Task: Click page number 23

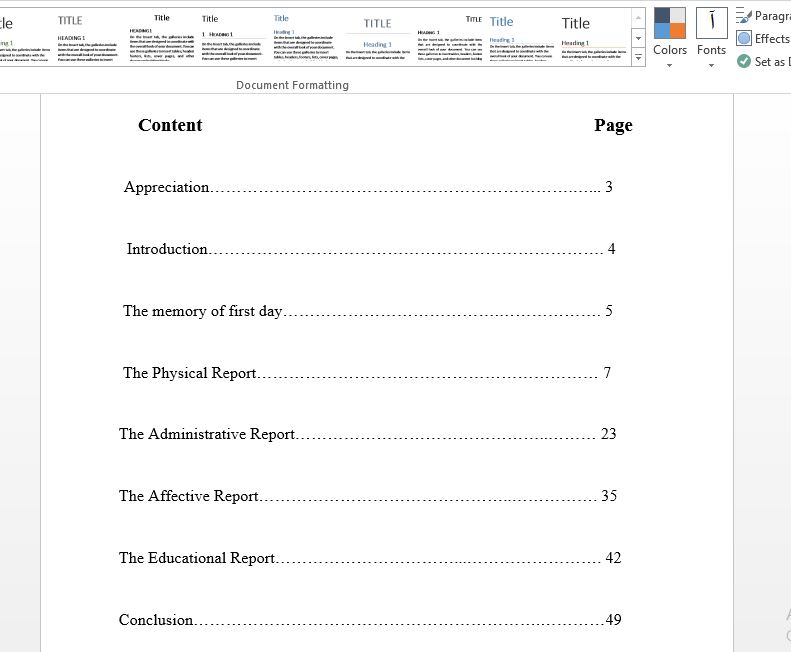Action: coord(608,434)
